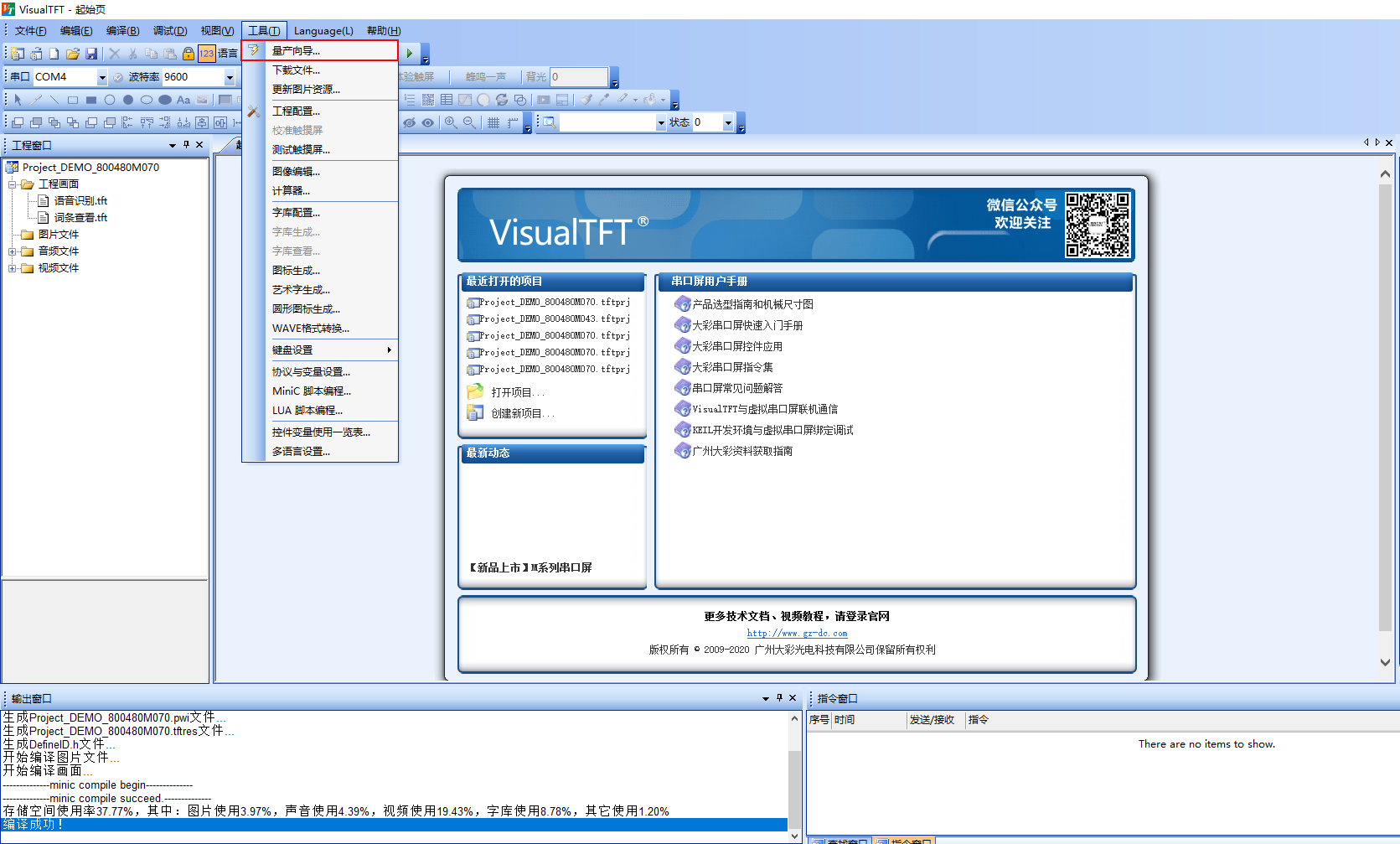This screenshot has width=1400, height=844.
Task: Select the hollow ellipse drawing tool
Action: click(147, 100)
